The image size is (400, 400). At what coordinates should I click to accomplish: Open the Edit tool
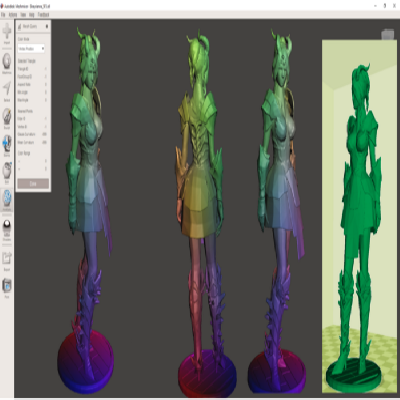tap(7, 173)
